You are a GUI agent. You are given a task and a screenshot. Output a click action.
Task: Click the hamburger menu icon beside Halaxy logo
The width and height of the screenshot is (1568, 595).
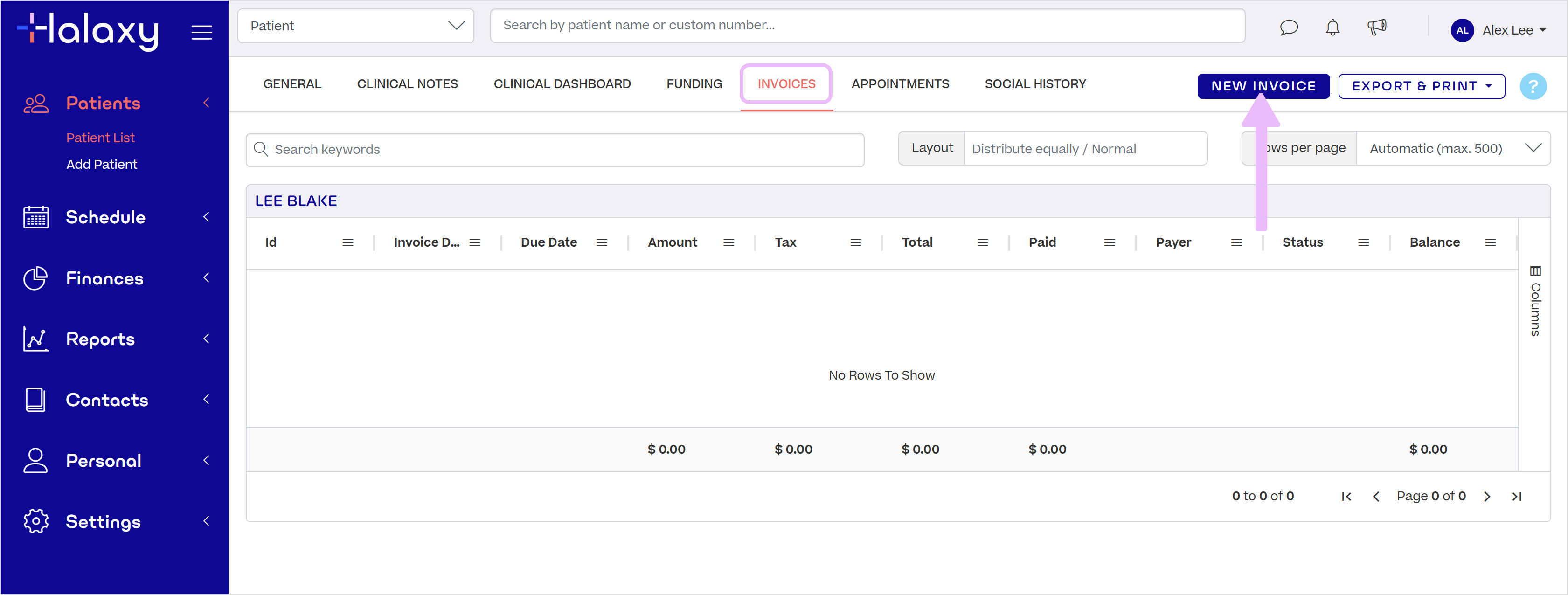click(x=201, y=32)
